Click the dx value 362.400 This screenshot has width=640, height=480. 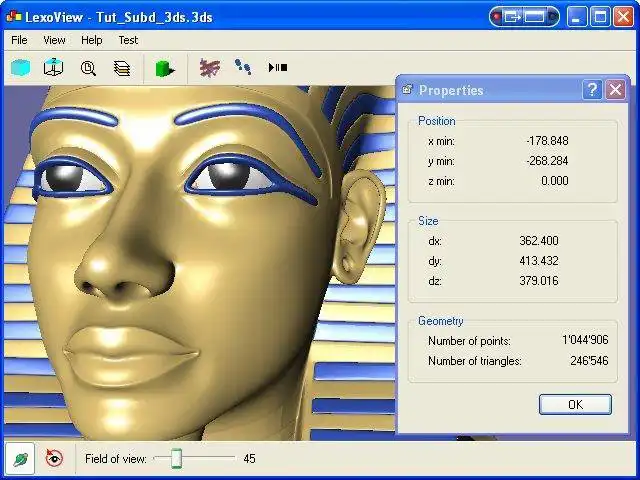click(x=539, y=240)
